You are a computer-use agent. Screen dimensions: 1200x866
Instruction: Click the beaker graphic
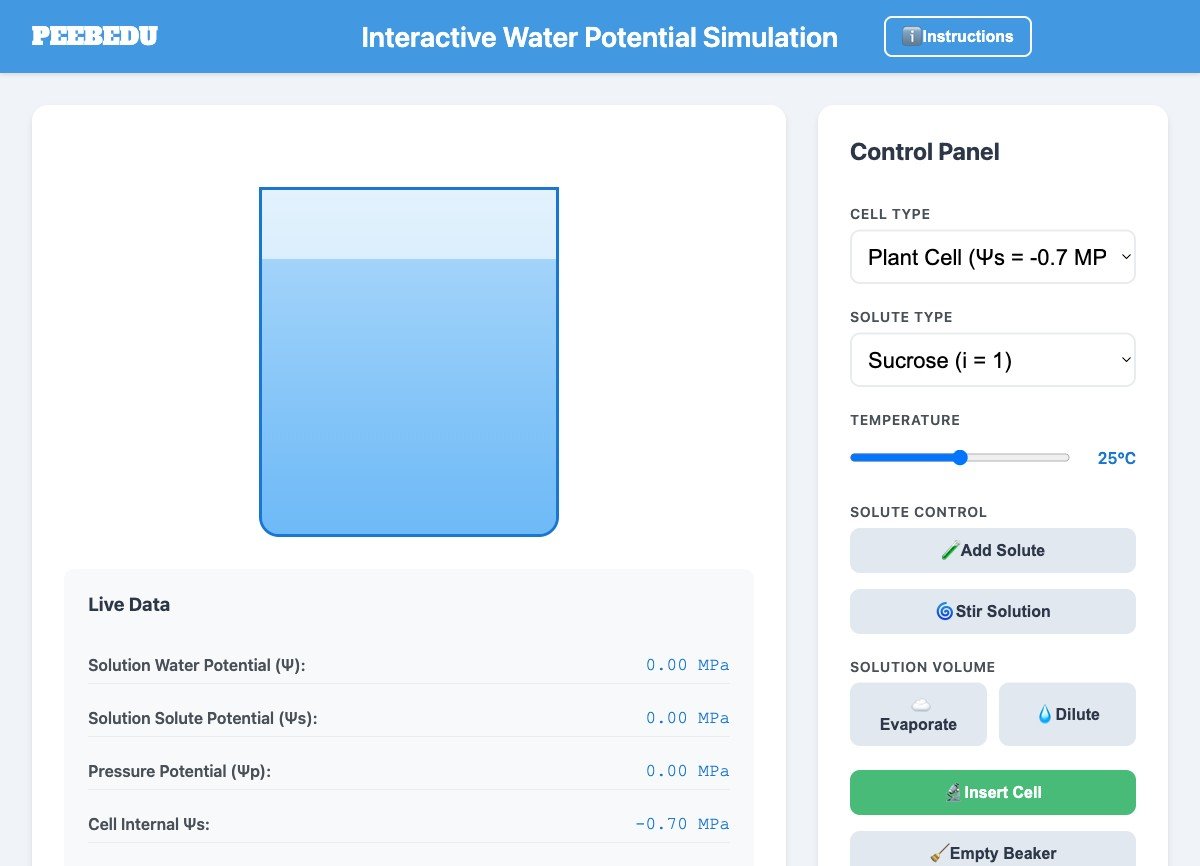(x=409, y=360)
